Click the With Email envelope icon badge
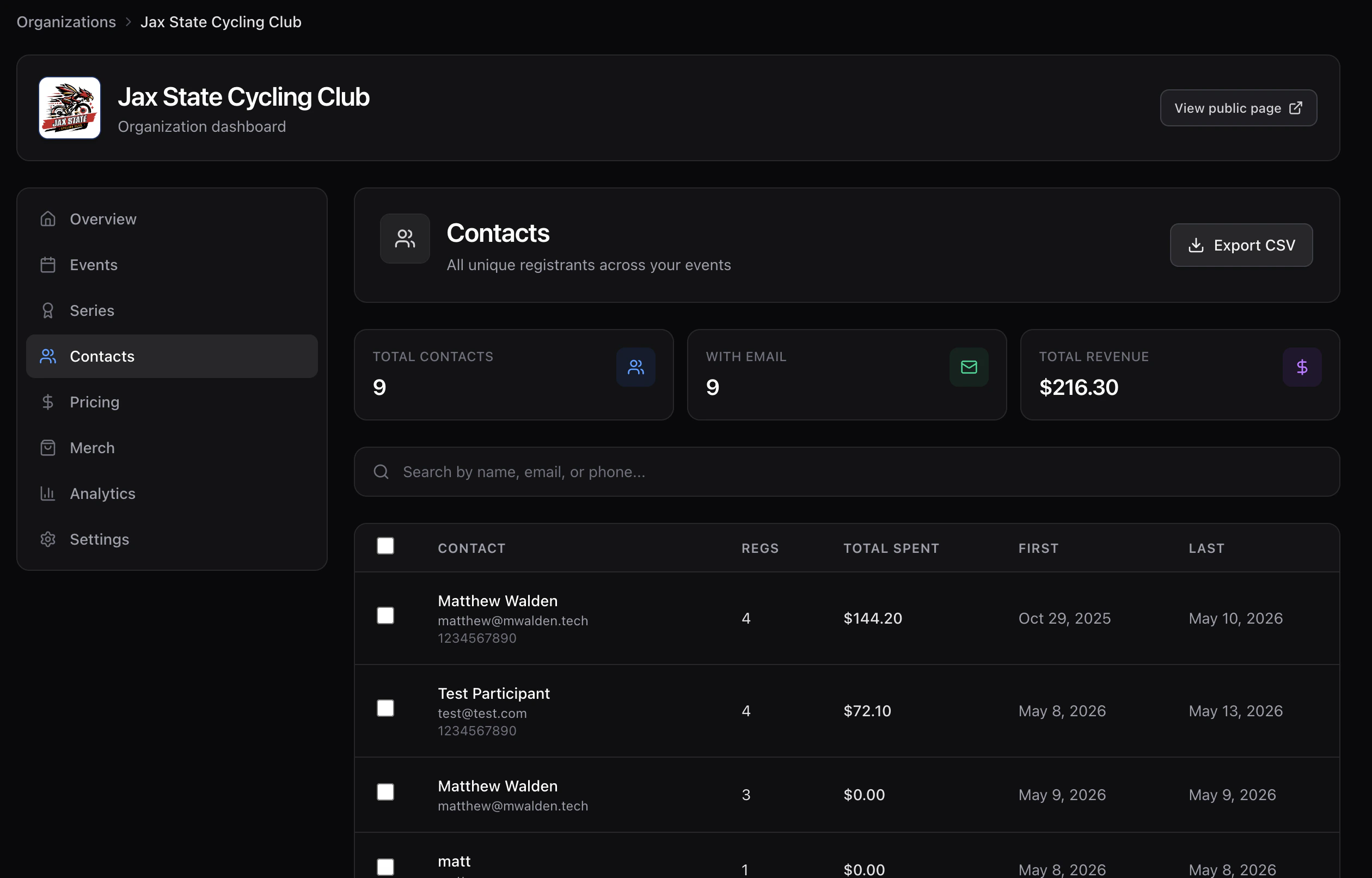This screenshot has height=878, width=1372. tap(969, 367)
